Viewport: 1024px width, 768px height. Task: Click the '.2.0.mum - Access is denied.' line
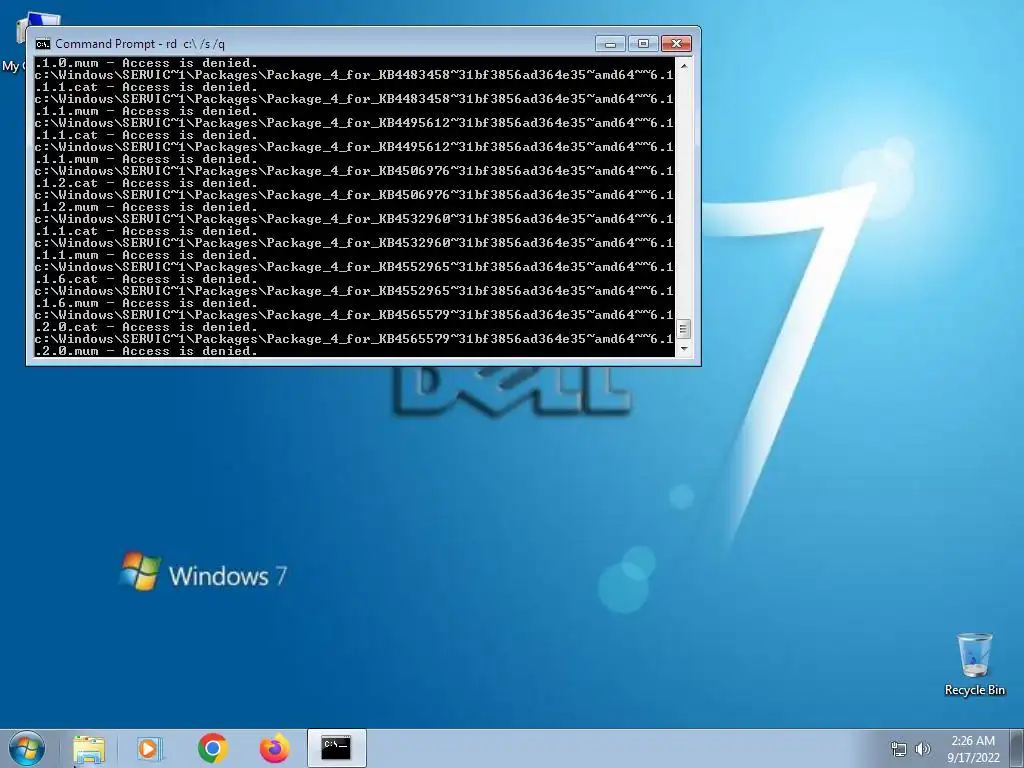pos(146,351)
